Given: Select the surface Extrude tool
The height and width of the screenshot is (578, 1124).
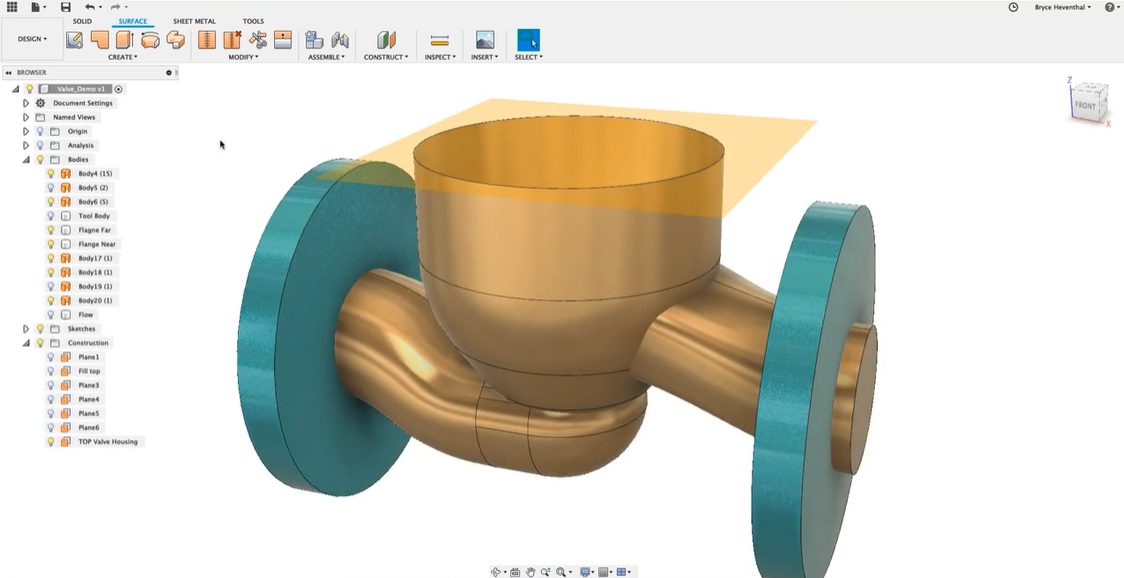Looking at the screenshot, I should (x=100, y=40).
